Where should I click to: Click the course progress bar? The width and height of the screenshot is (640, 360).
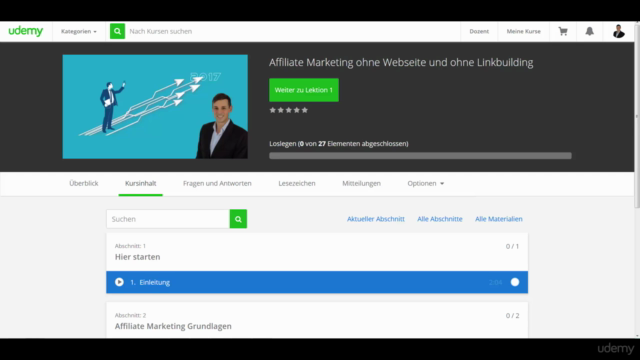click(420, 156)
